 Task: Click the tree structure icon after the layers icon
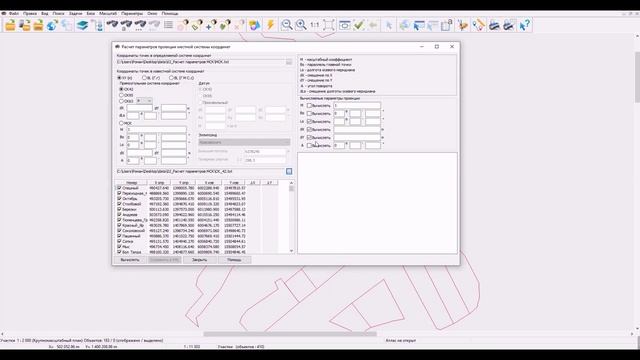pos(98,25)
